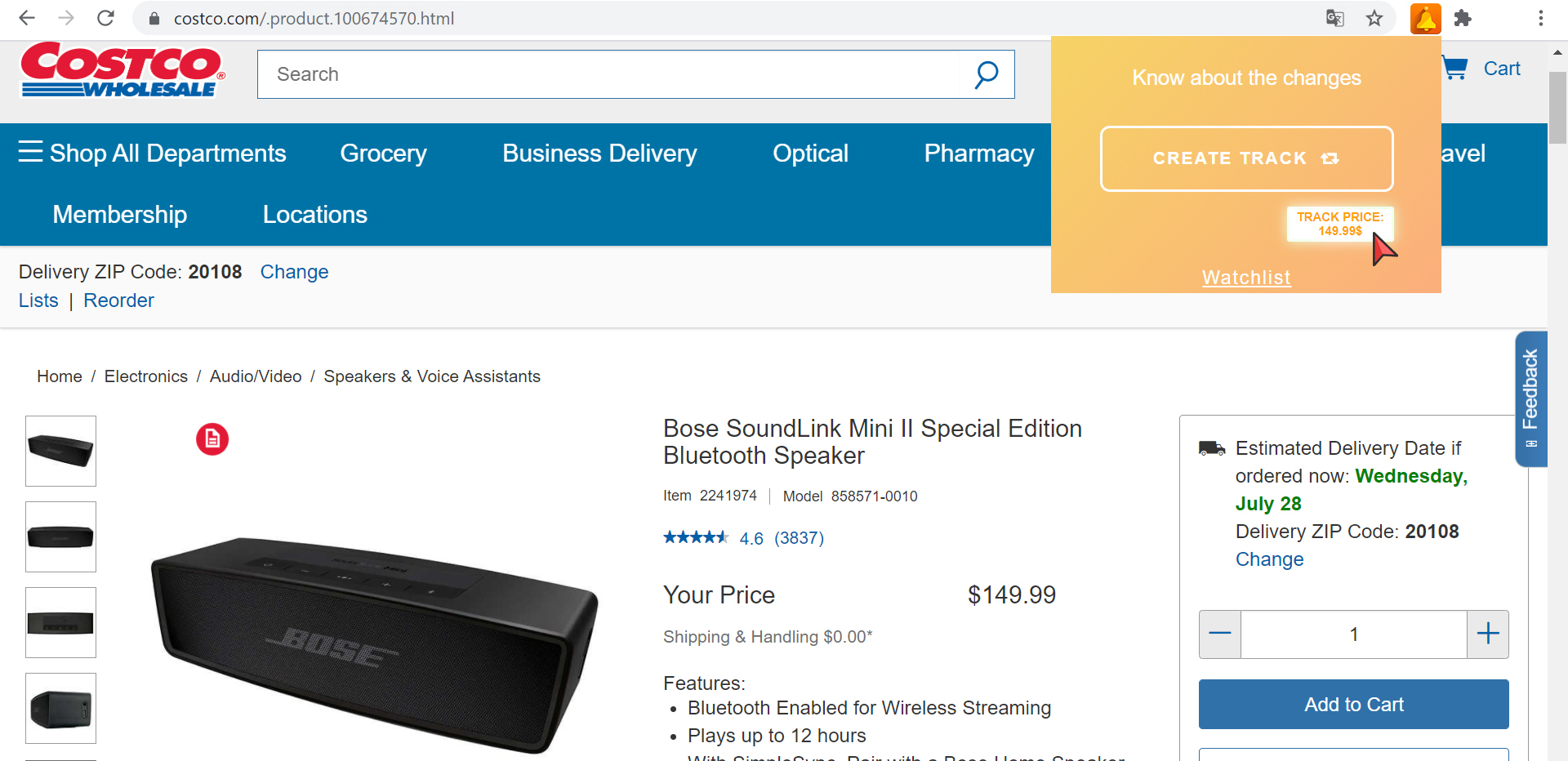Open the Watchlist link in the tracker popup
The image size is (1568, 761).
[1246, 278]
